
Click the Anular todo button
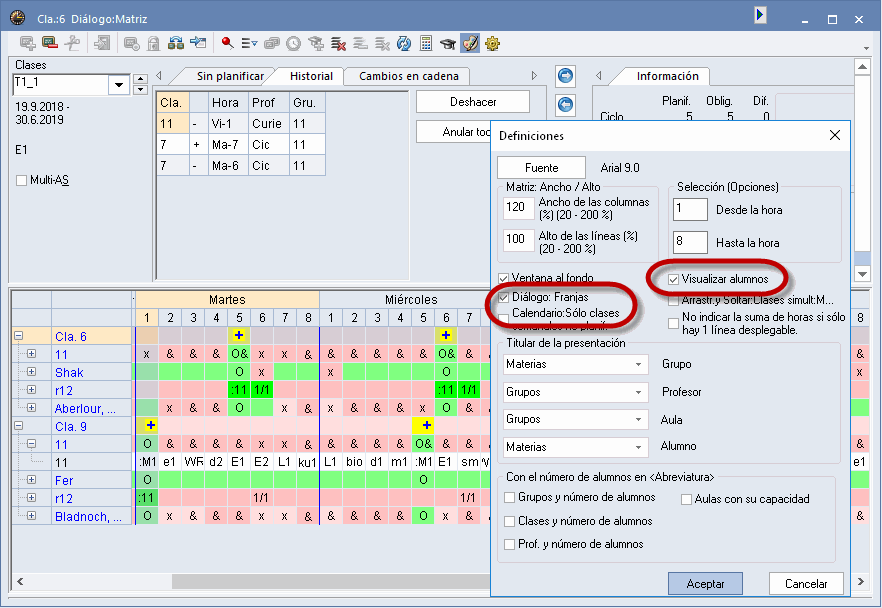453,132
